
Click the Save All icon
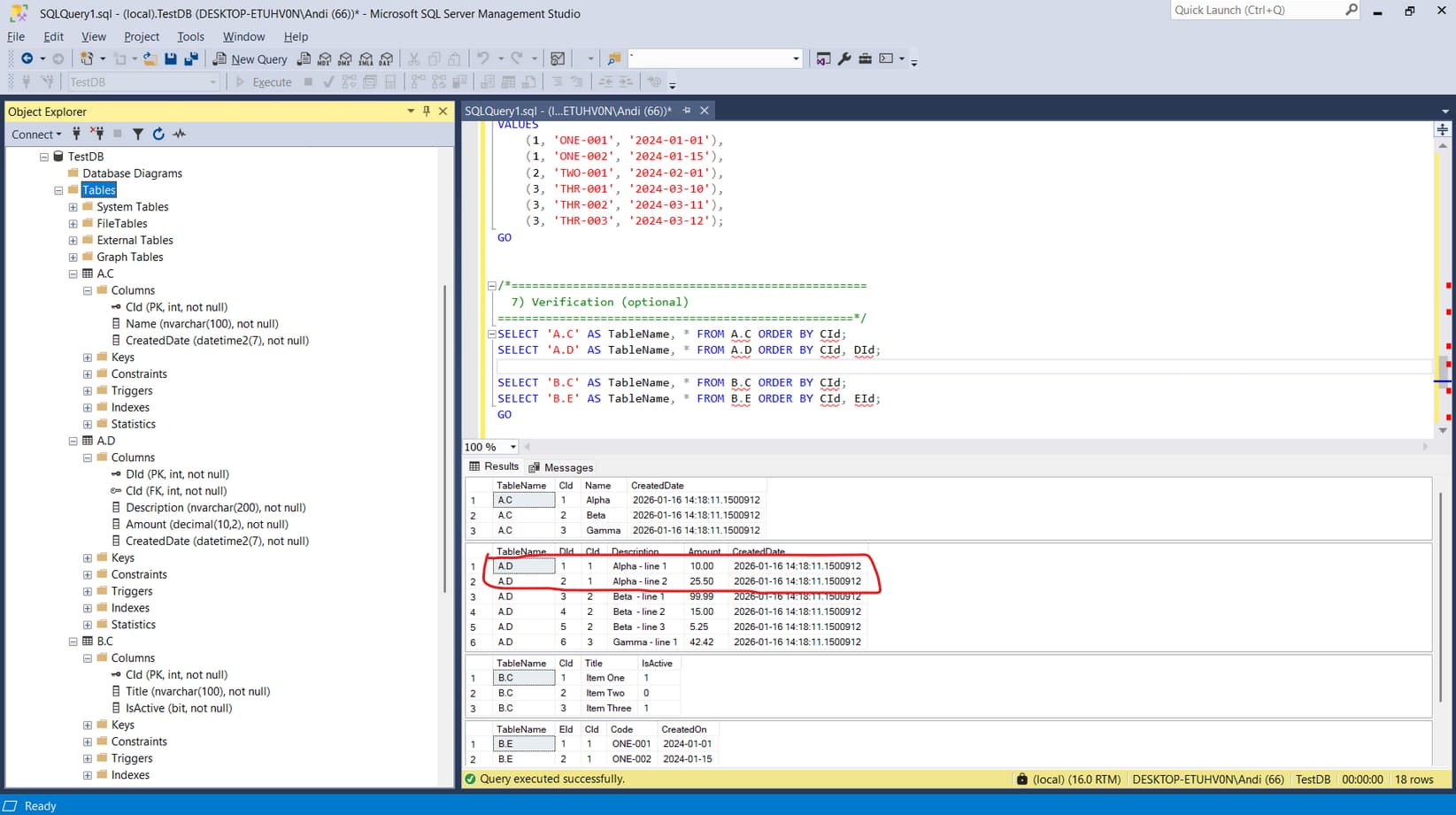point(191,59)
